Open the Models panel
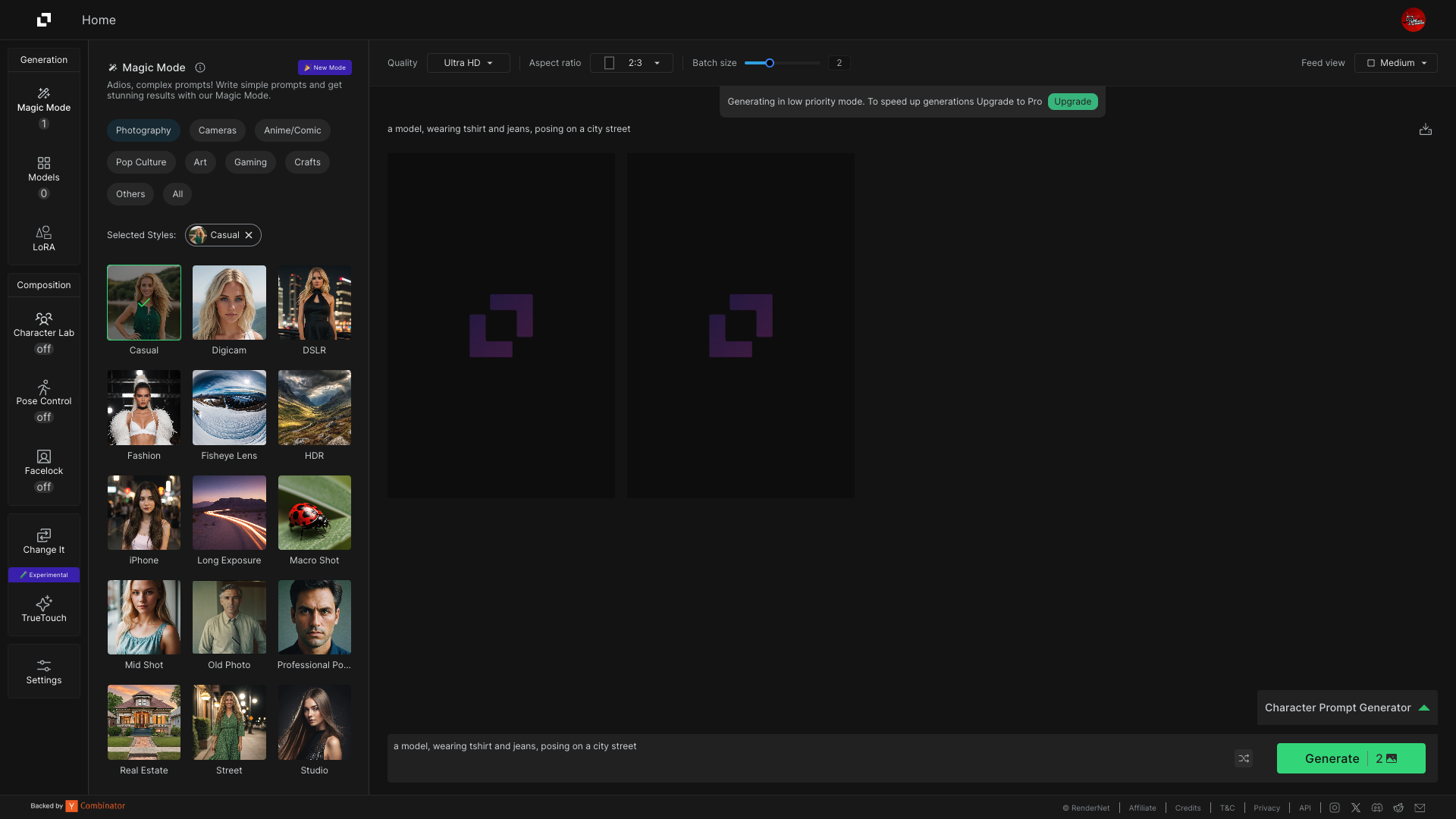This screenshot has height=819, width=1456. click(44, 169)
